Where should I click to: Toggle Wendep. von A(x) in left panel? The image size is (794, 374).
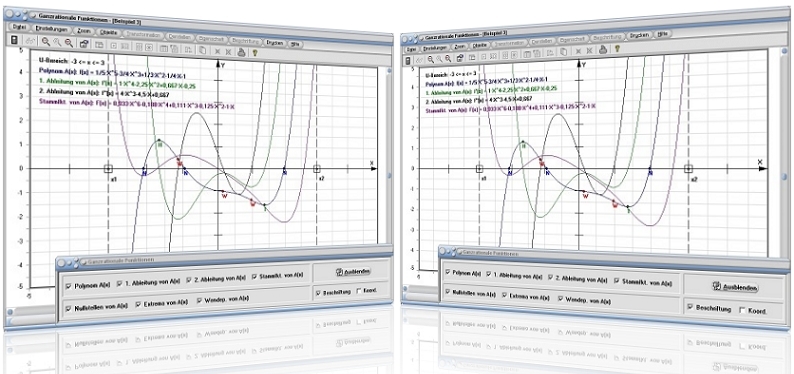click(200, 300)
